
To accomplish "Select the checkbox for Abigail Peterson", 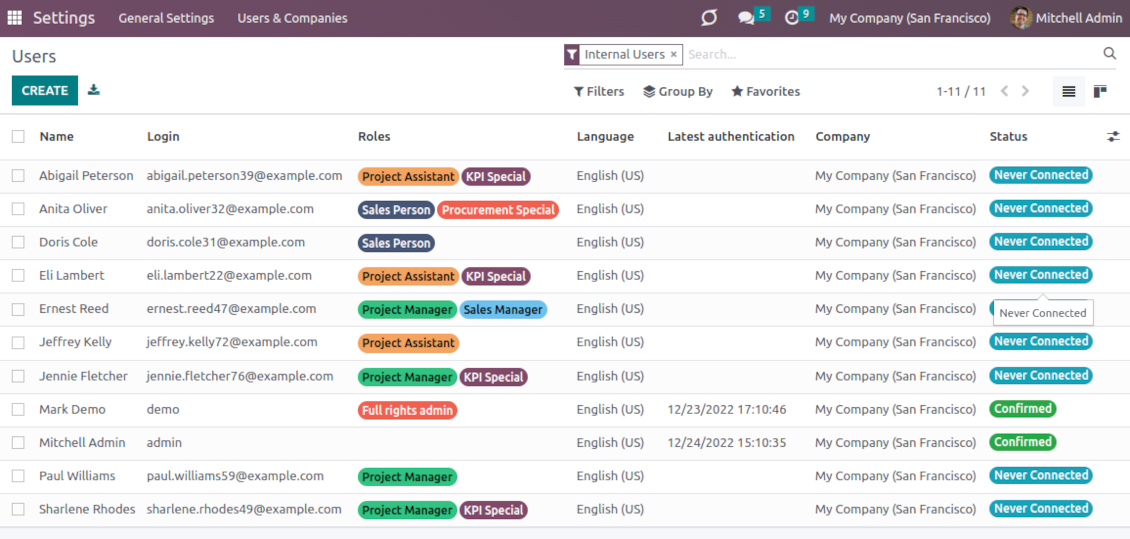I will [x=18, y=176].
